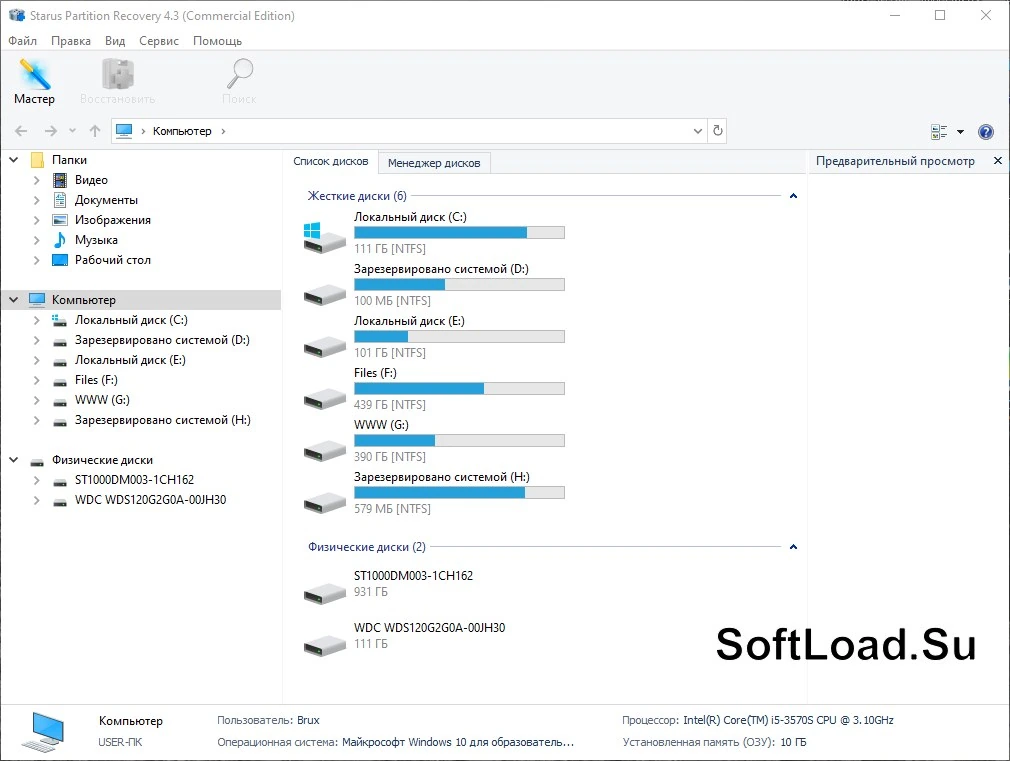Screen dimensions: 1010x761
Task: Go back with the left arrow
Action: click(x=21, y=131)
